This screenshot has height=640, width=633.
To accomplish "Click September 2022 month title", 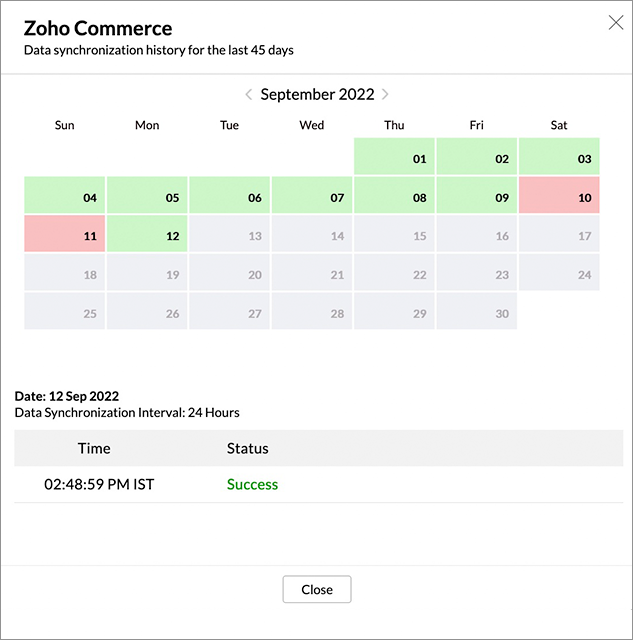I will click(x=317, y=95).
